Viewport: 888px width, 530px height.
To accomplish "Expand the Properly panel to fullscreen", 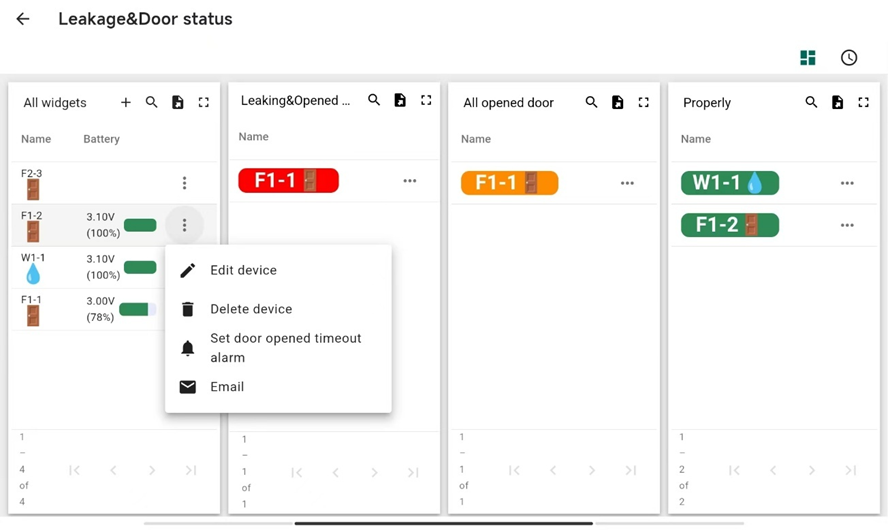I will pos(864,102).
